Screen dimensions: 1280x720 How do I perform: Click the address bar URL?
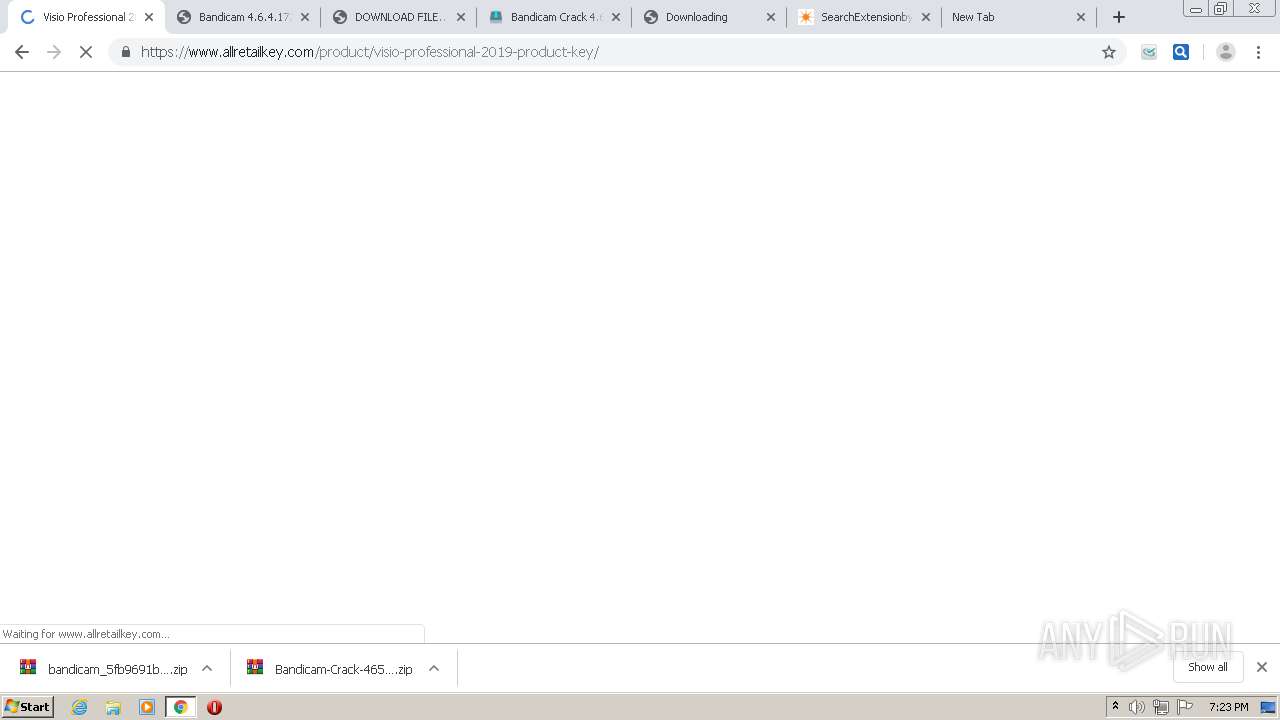(x=370, y=52)
